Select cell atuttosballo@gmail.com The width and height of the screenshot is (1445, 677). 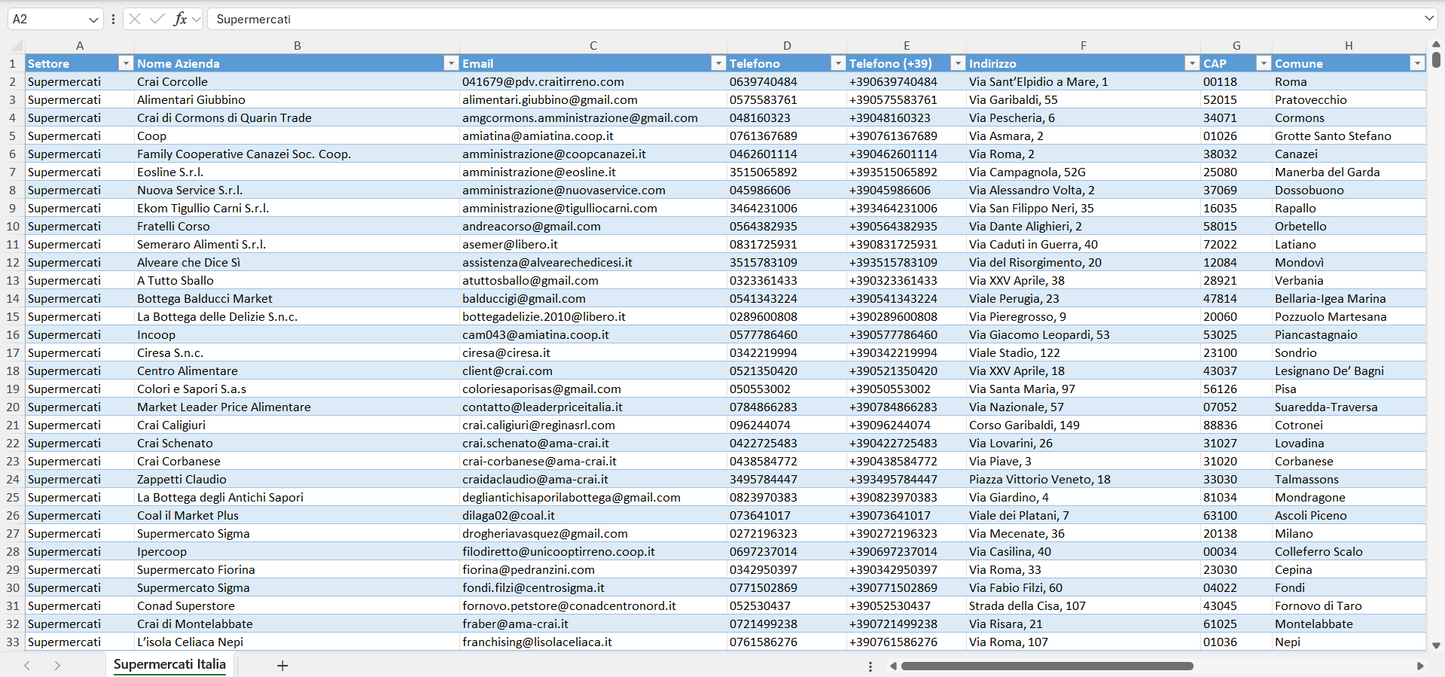[x=593, y=280]
